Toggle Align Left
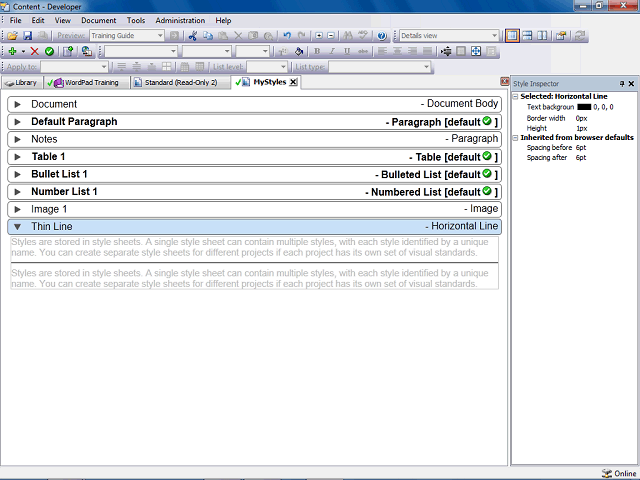The height and width of the screenshot is (480, 640). pos(382,51)
